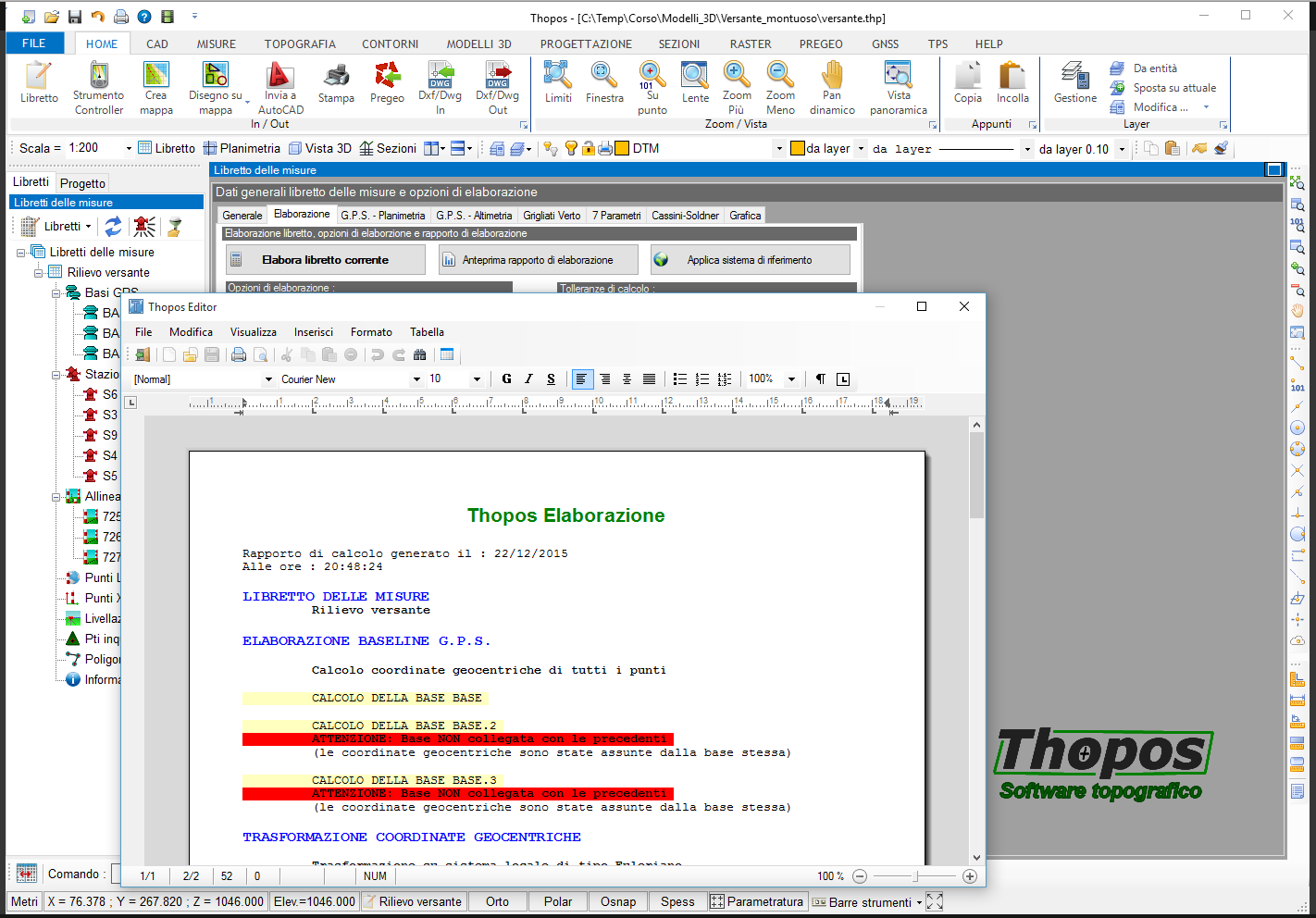Open the Libretto ribbon tool
This screenshot has height=918, width=1316.
39,82
